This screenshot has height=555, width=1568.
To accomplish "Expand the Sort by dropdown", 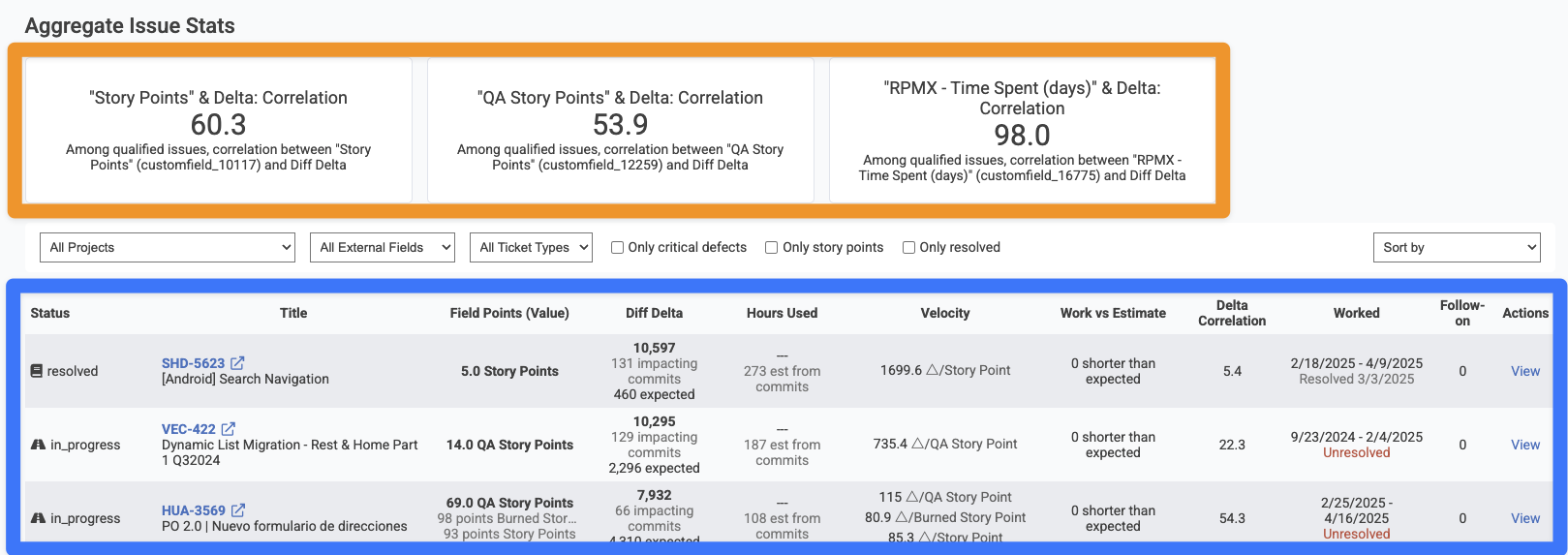I will 1457,248.
